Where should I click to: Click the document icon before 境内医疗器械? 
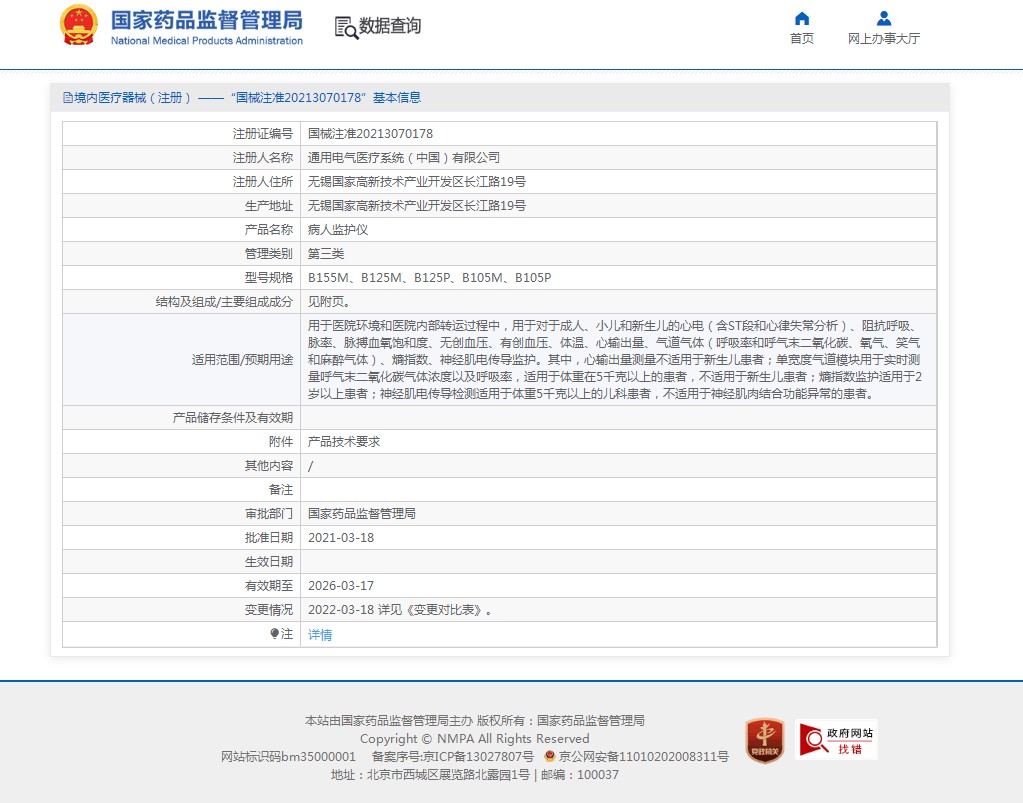(x=67, y=98)
